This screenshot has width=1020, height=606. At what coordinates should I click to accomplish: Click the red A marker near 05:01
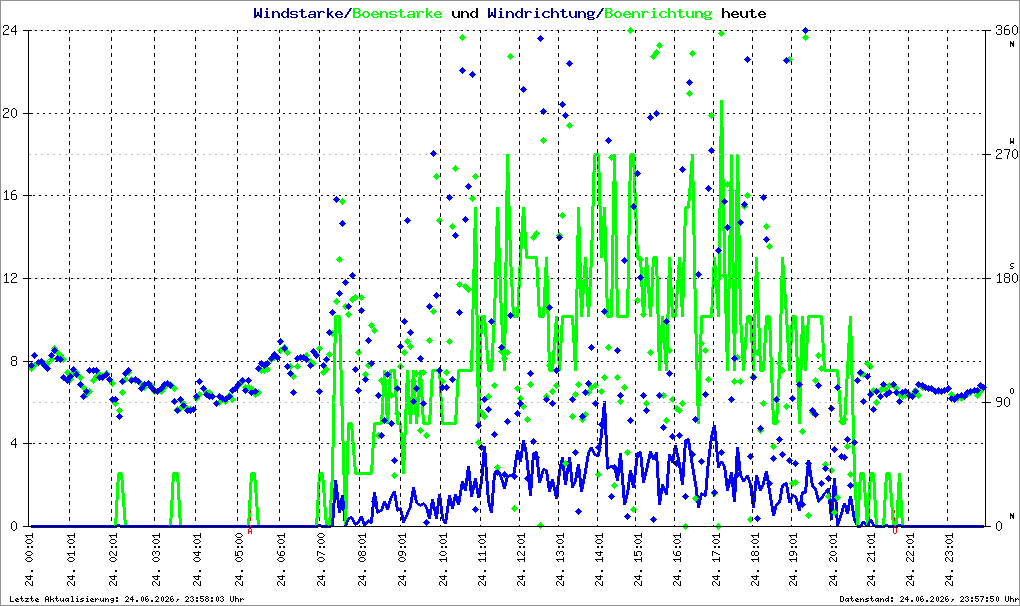pyautogui.click(x=250, y=531)
